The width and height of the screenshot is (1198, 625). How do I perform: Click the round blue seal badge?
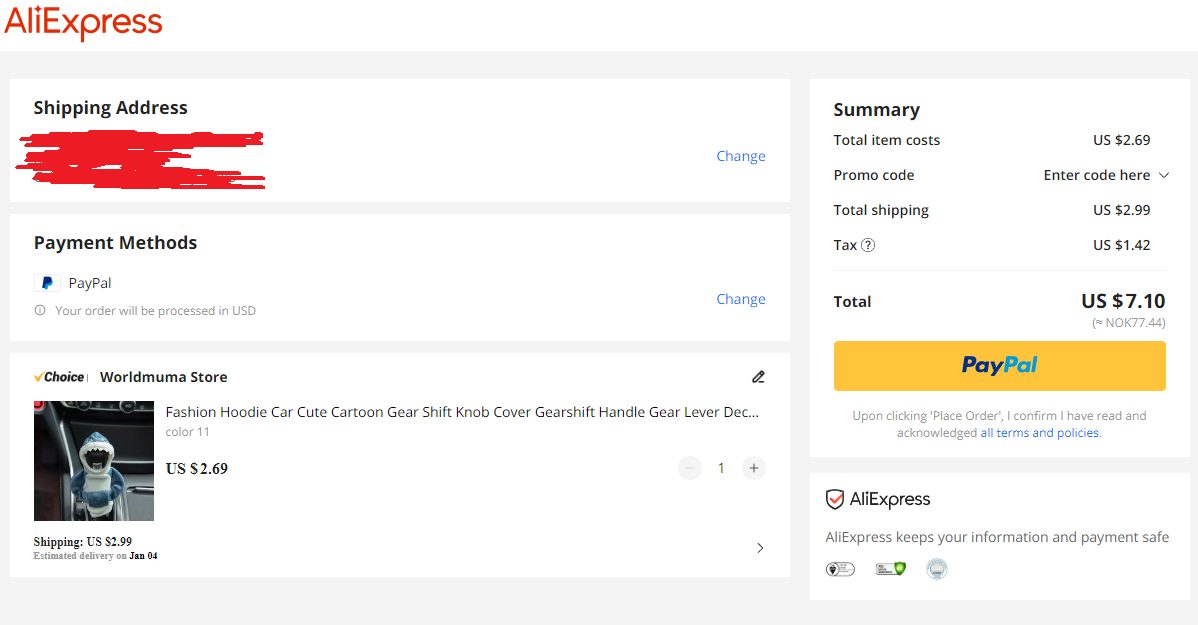[937, 568]
